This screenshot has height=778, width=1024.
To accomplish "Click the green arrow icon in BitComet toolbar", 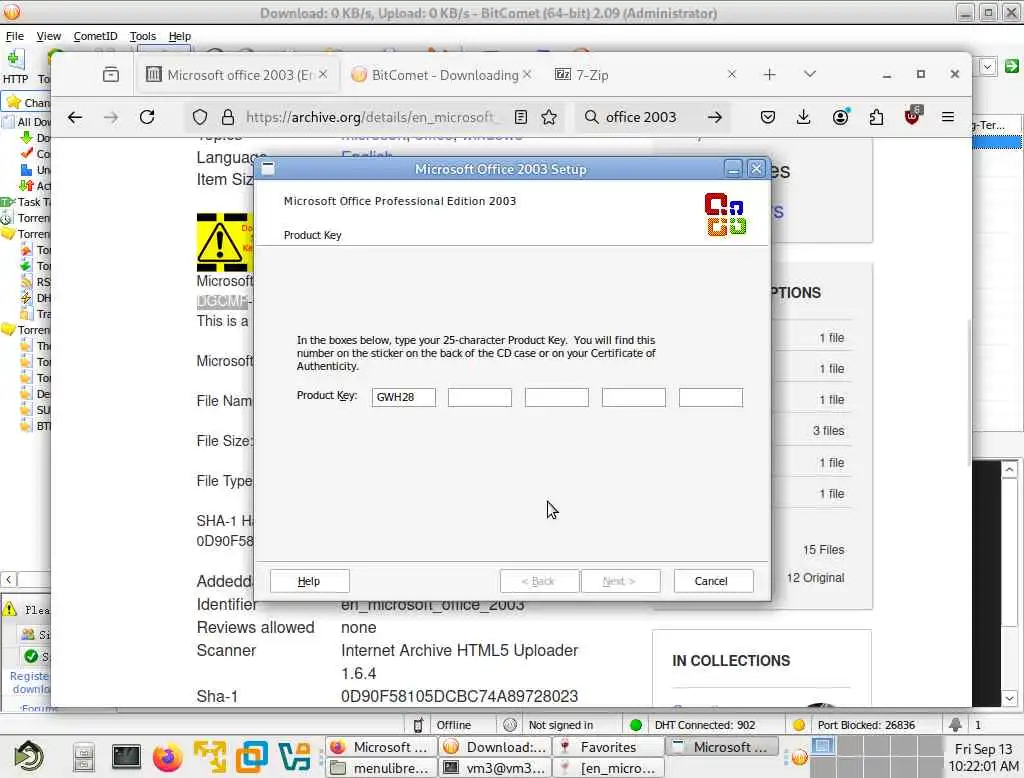I will point(1012,65).
